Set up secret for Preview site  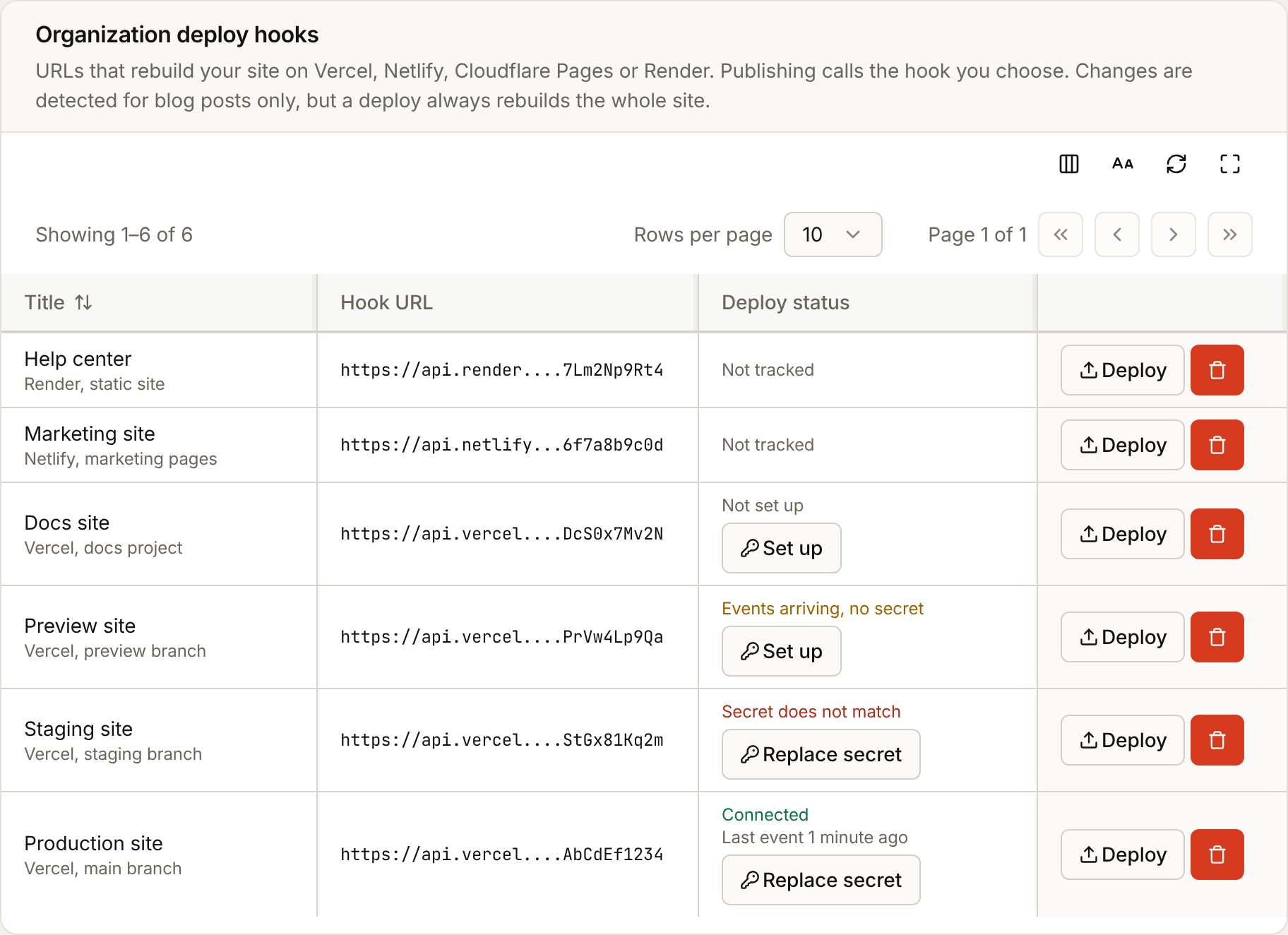782,651
